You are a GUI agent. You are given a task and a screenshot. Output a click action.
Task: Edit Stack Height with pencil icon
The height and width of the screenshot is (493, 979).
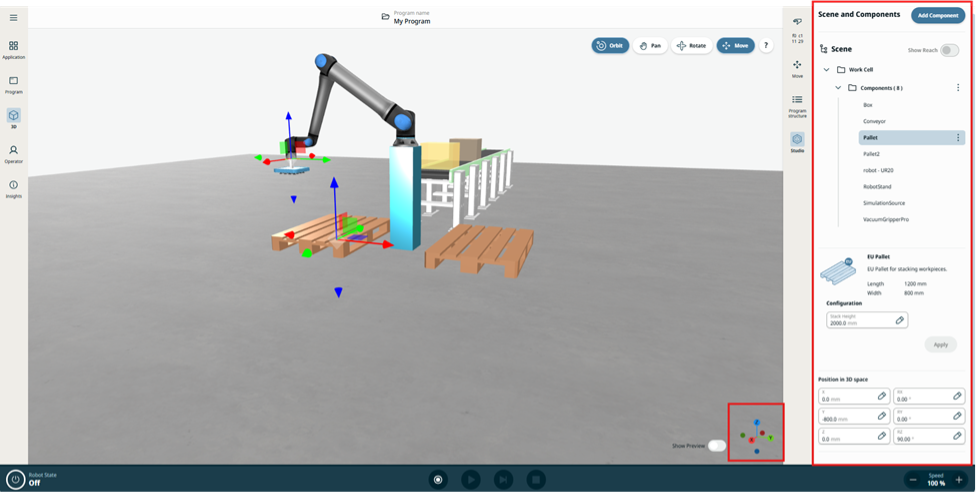pyautogui.click(x=899, y=320)
